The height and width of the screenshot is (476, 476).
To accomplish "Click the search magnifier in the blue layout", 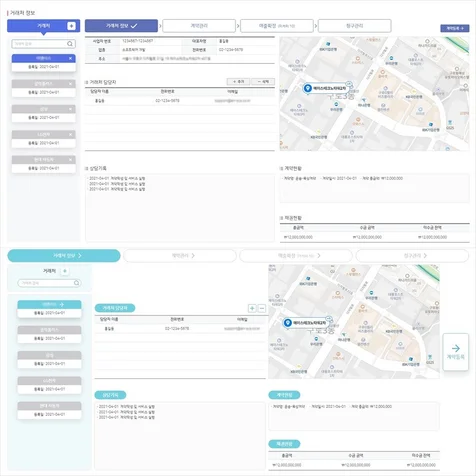I will click(x=70, y=44).
